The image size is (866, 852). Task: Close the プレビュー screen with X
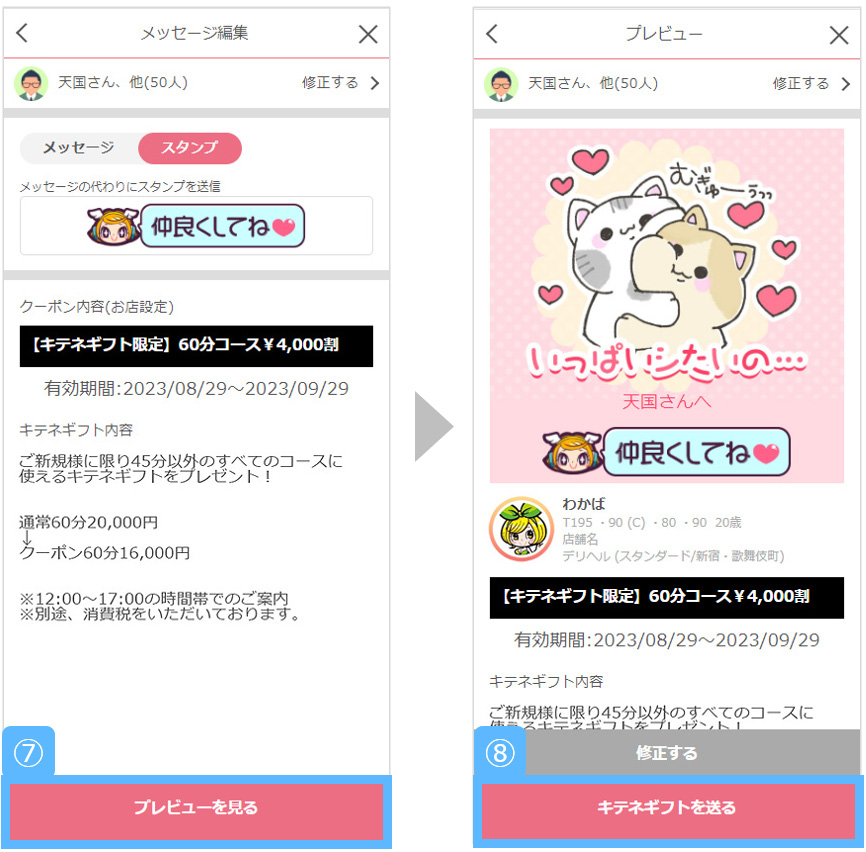(x=839, y=35)
